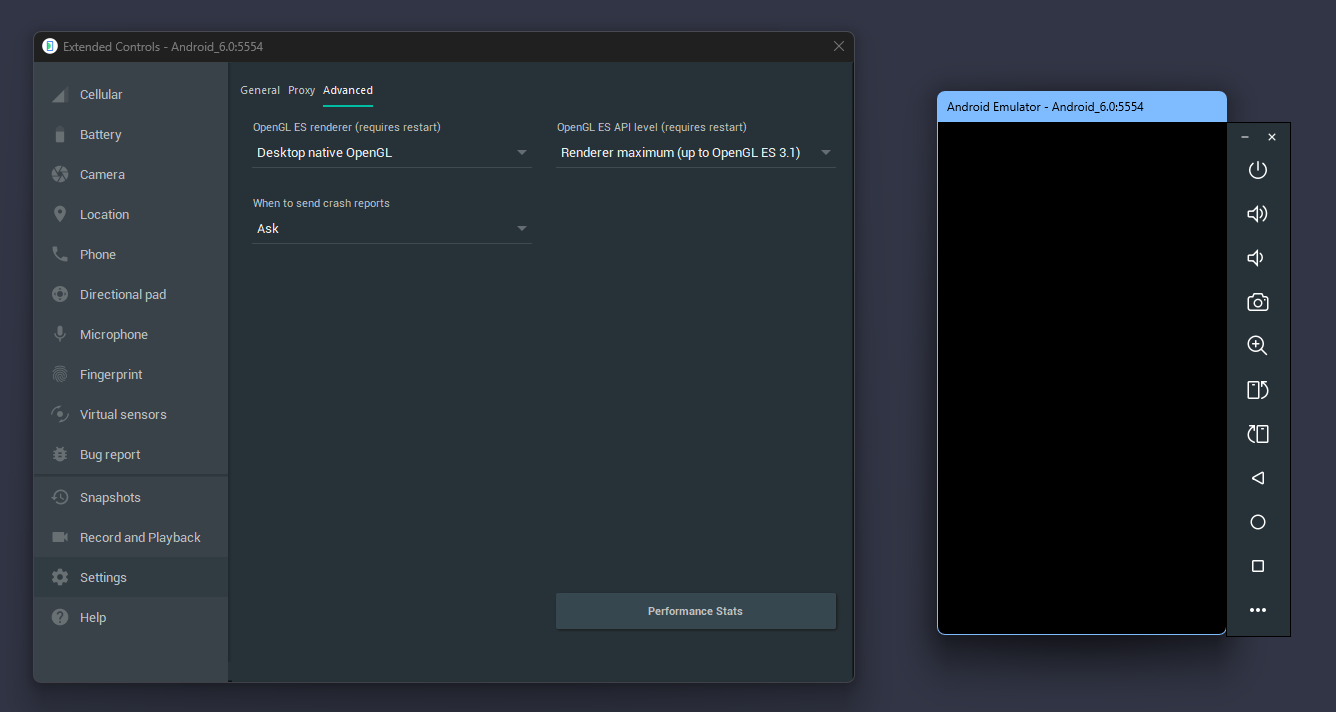The width and height of the screenshot is (1336, 712).
Task: Open the Virtual sensors section
Action: pyautogui.click(x=123, y=414)
